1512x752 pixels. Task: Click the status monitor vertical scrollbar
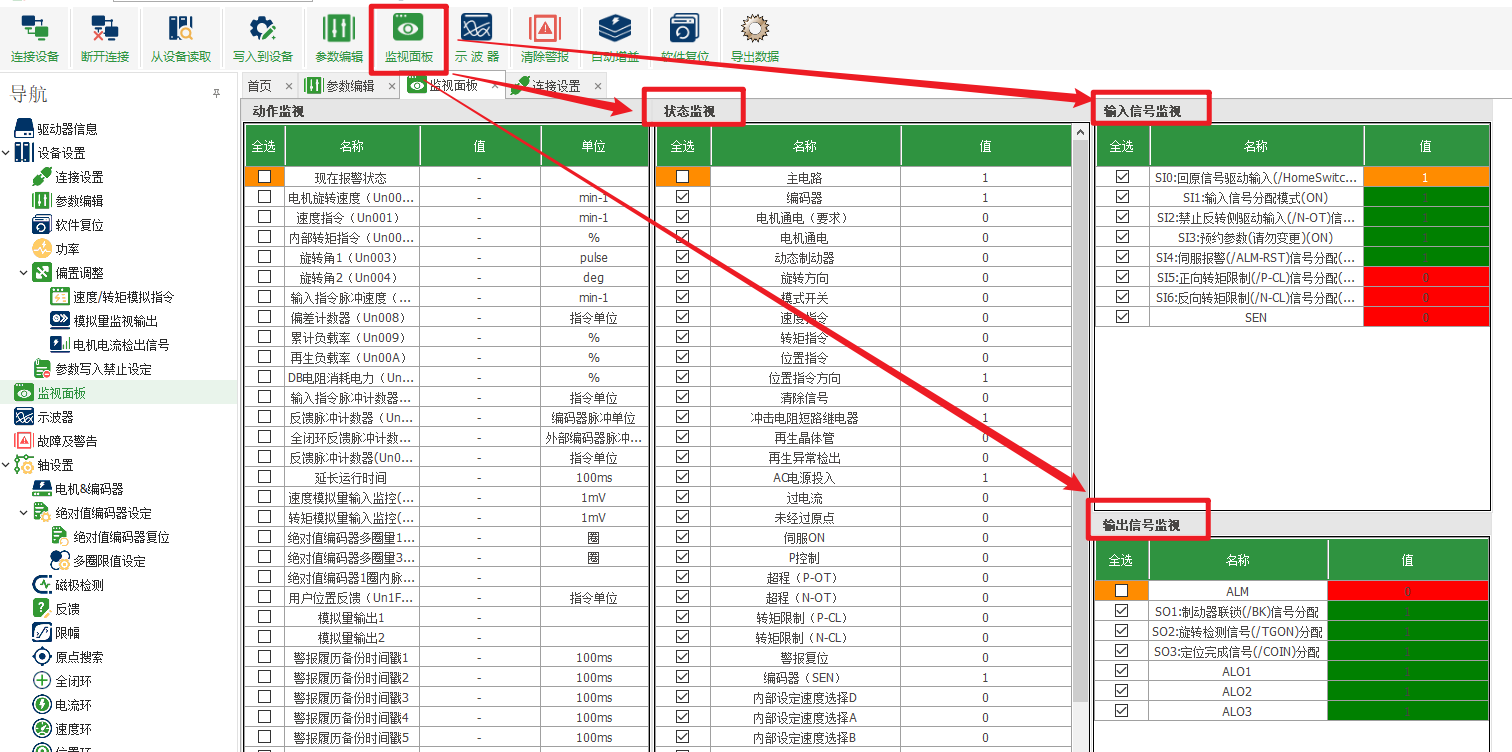pos(1079,400)
